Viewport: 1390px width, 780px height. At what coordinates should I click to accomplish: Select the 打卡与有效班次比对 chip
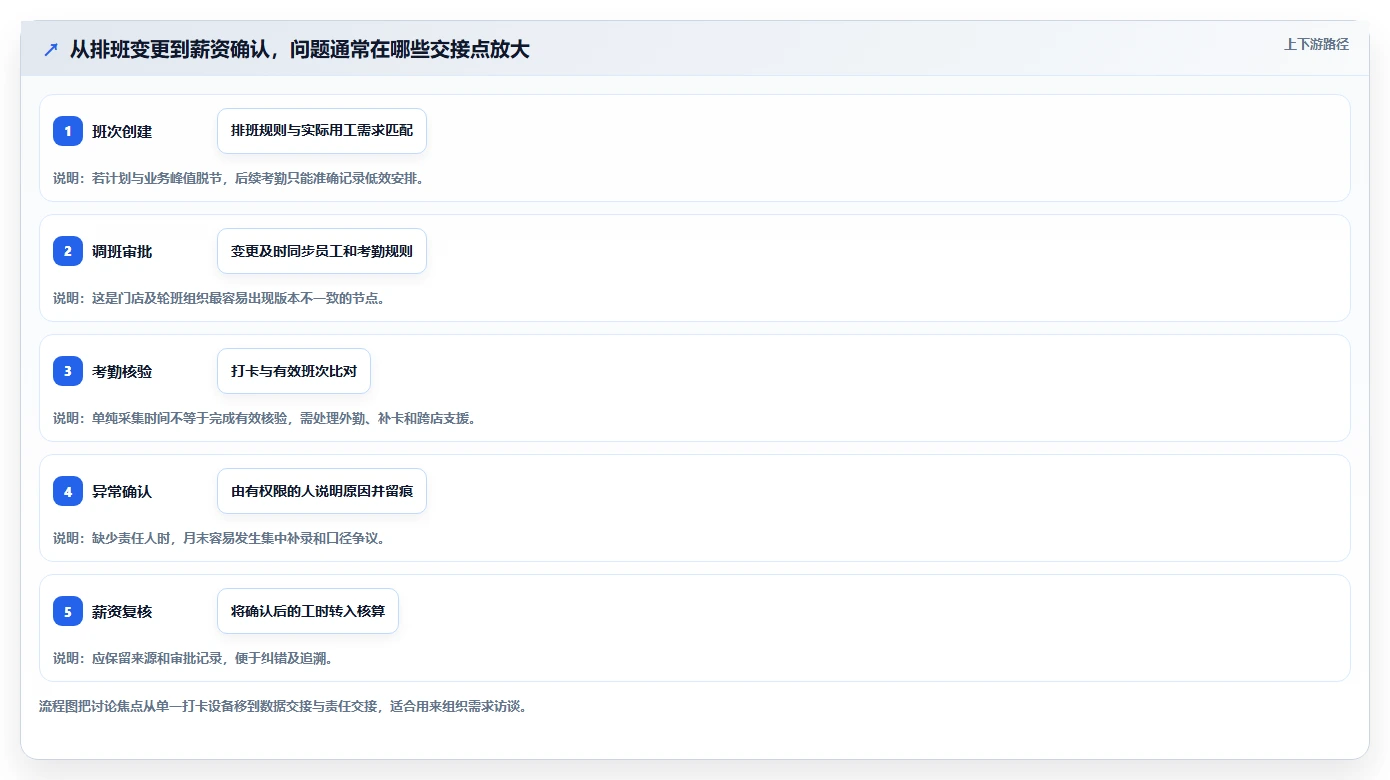(x=294, y=371)
